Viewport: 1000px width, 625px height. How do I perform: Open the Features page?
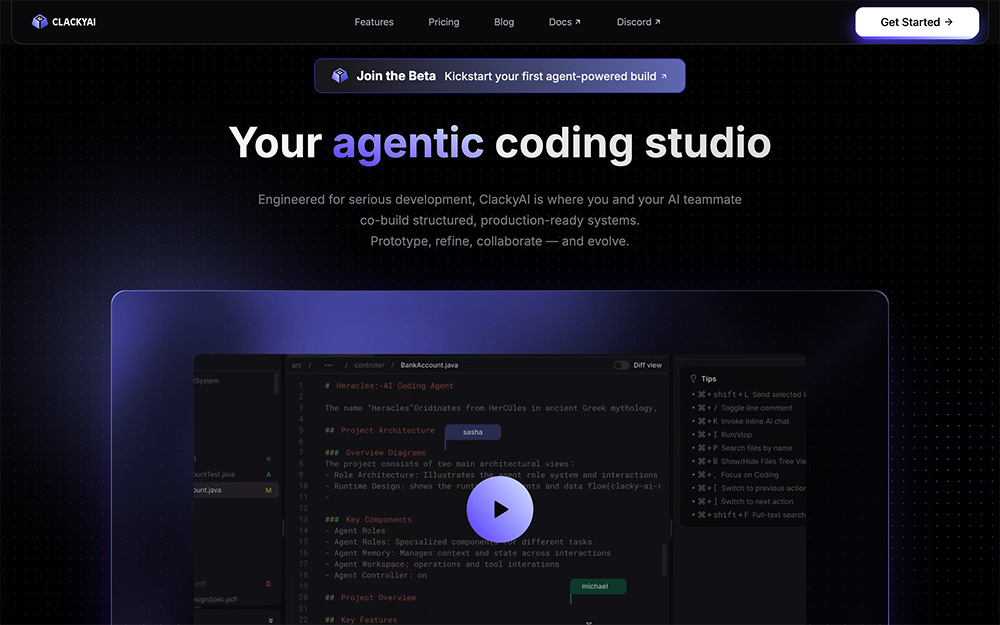click(374, 22)
